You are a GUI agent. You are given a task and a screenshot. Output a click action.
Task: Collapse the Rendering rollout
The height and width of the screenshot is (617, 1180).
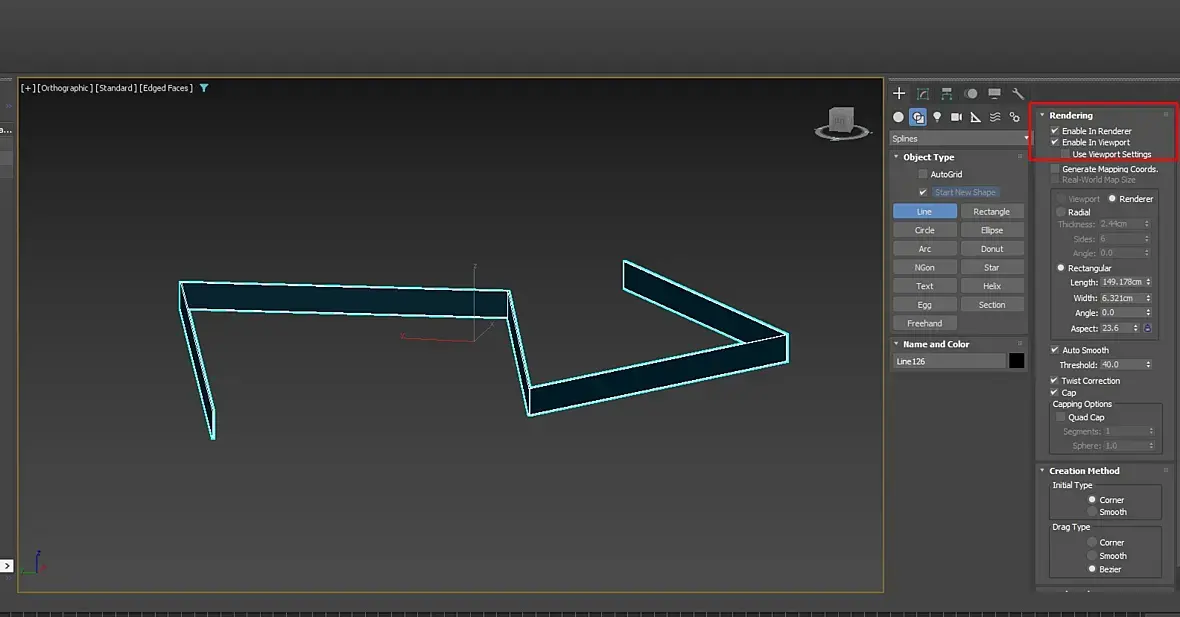point(1042,115)
